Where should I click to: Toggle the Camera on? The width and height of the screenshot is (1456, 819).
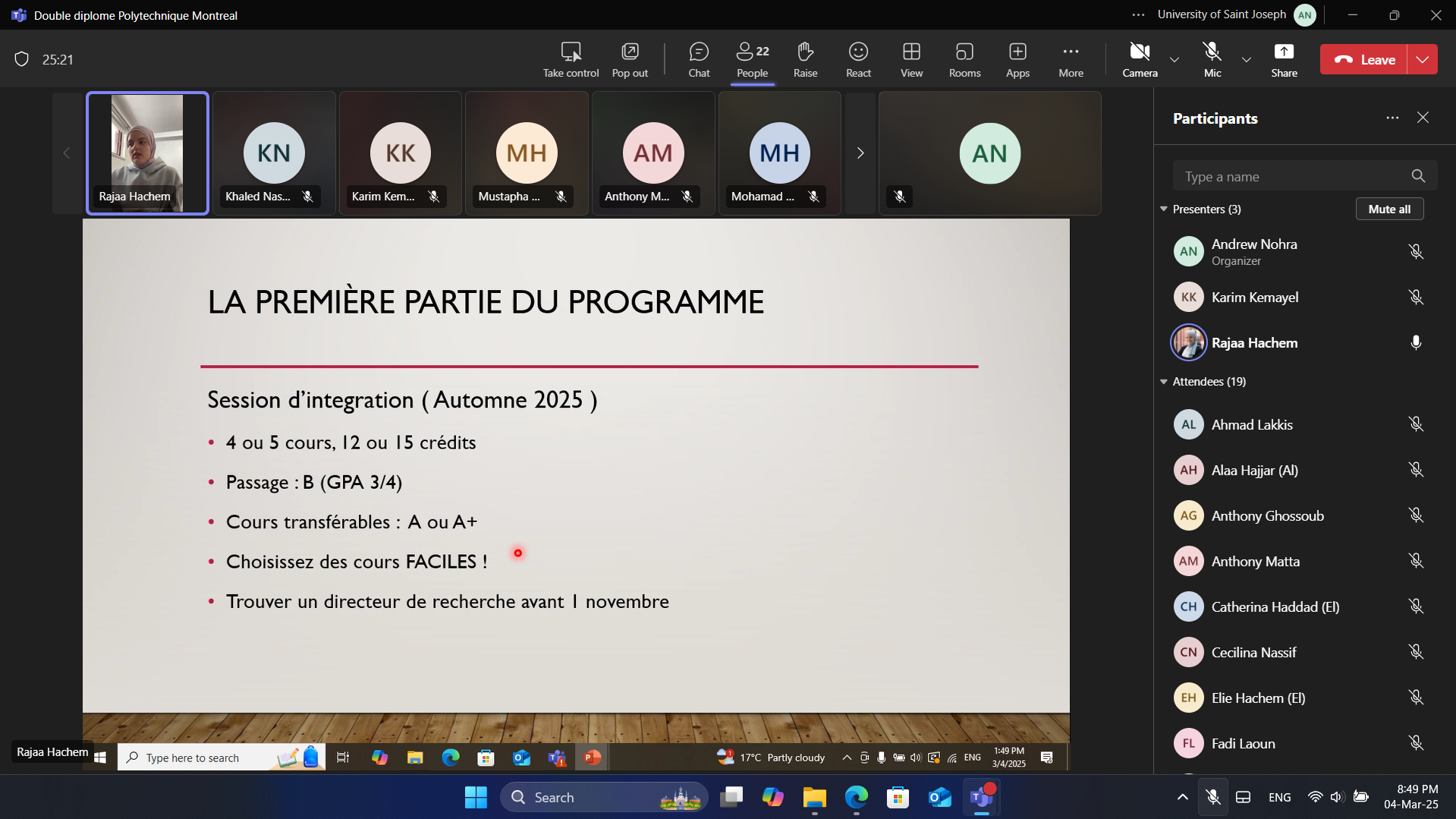pyautogui.click(x=1140, y=59)
